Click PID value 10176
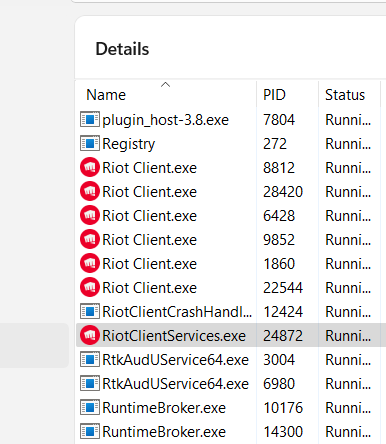The image size is (386, 444). (x=283, y=408)
